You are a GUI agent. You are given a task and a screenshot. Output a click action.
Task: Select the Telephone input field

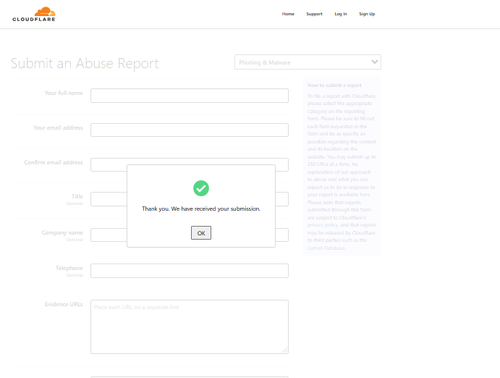[x=189, y=271]
